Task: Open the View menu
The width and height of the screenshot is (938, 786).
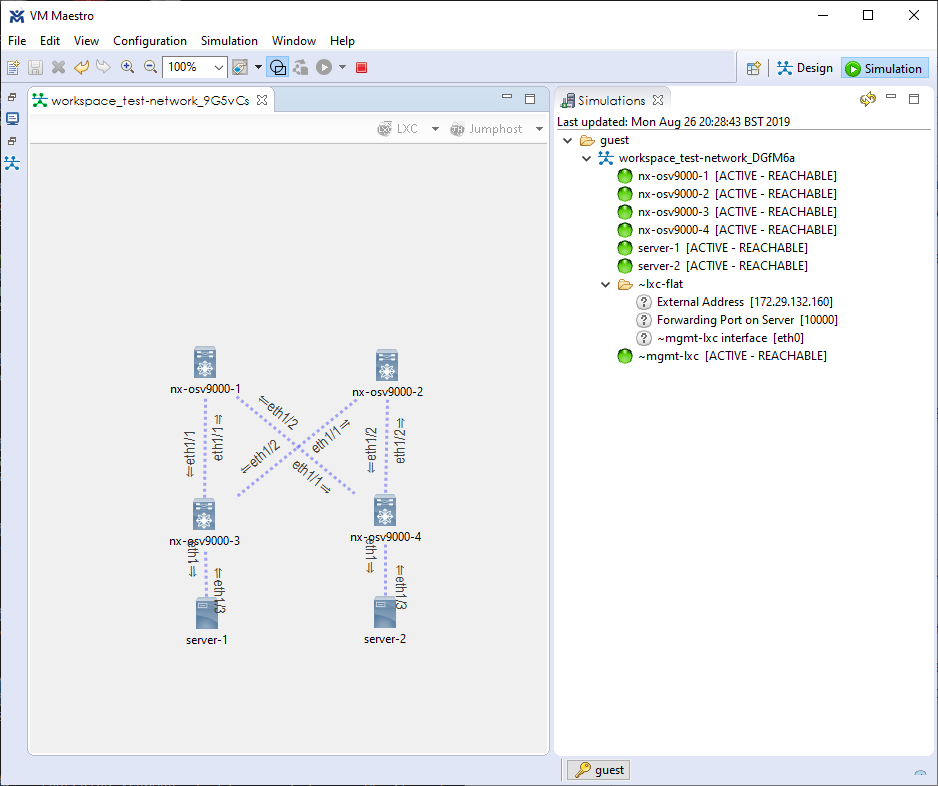Action: (x=87, y=41)
